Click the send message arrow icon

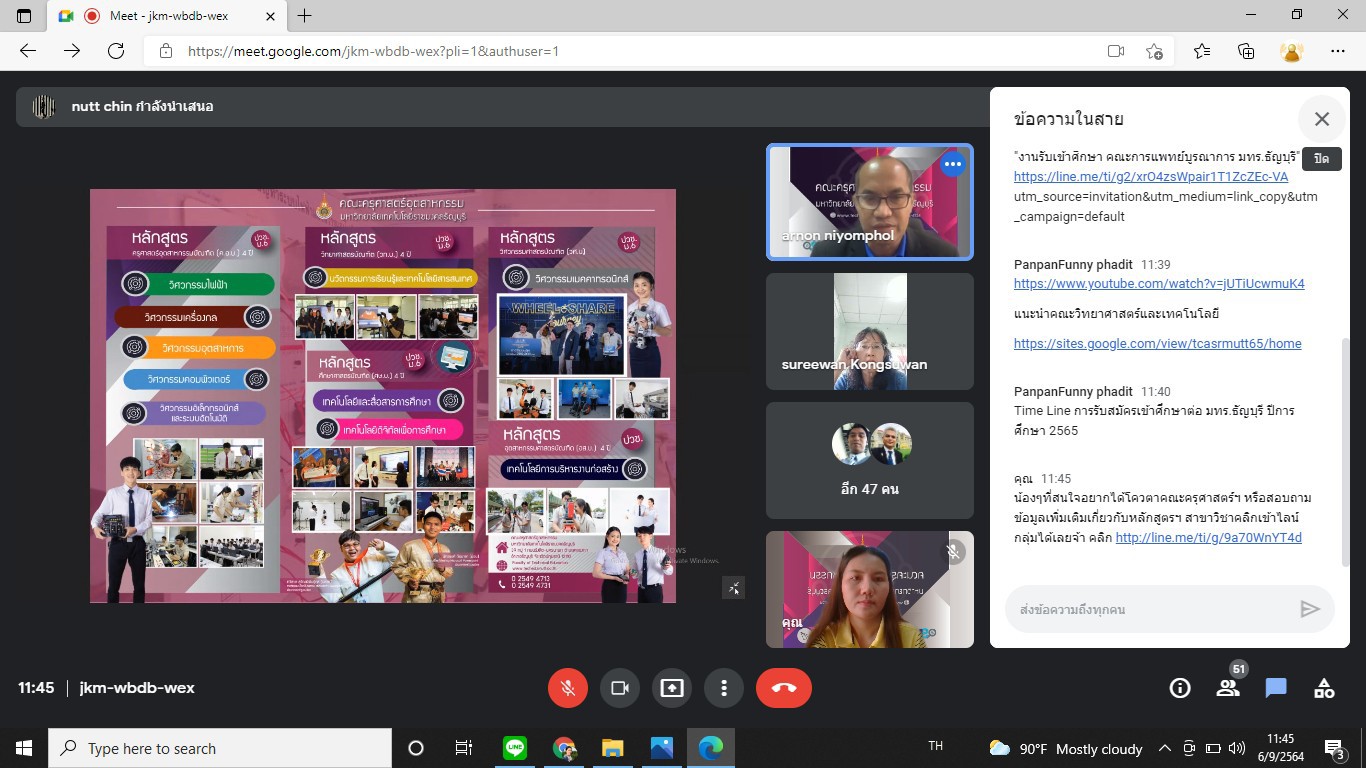pos(1309,609)
